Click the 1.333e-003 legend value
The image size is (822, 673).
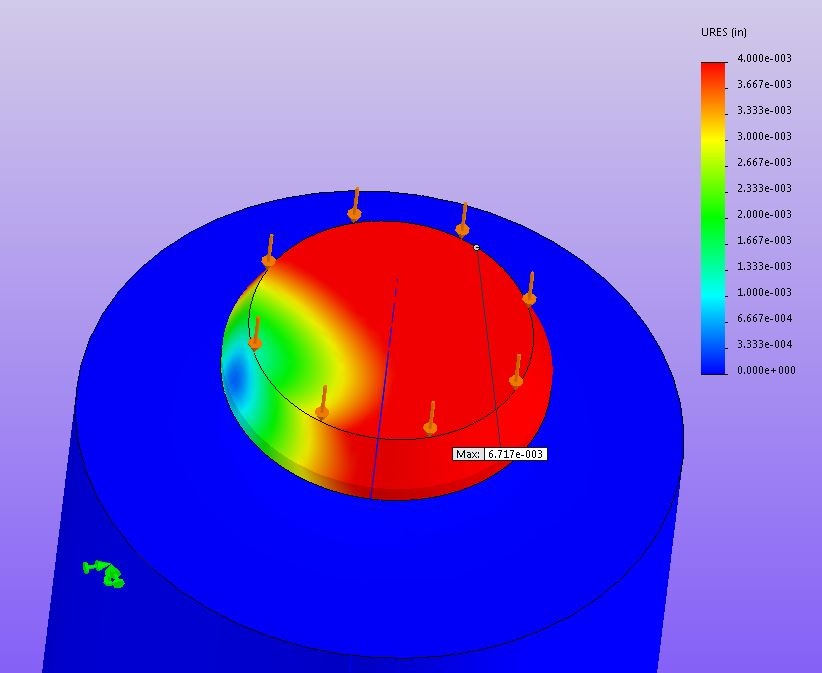764,266
